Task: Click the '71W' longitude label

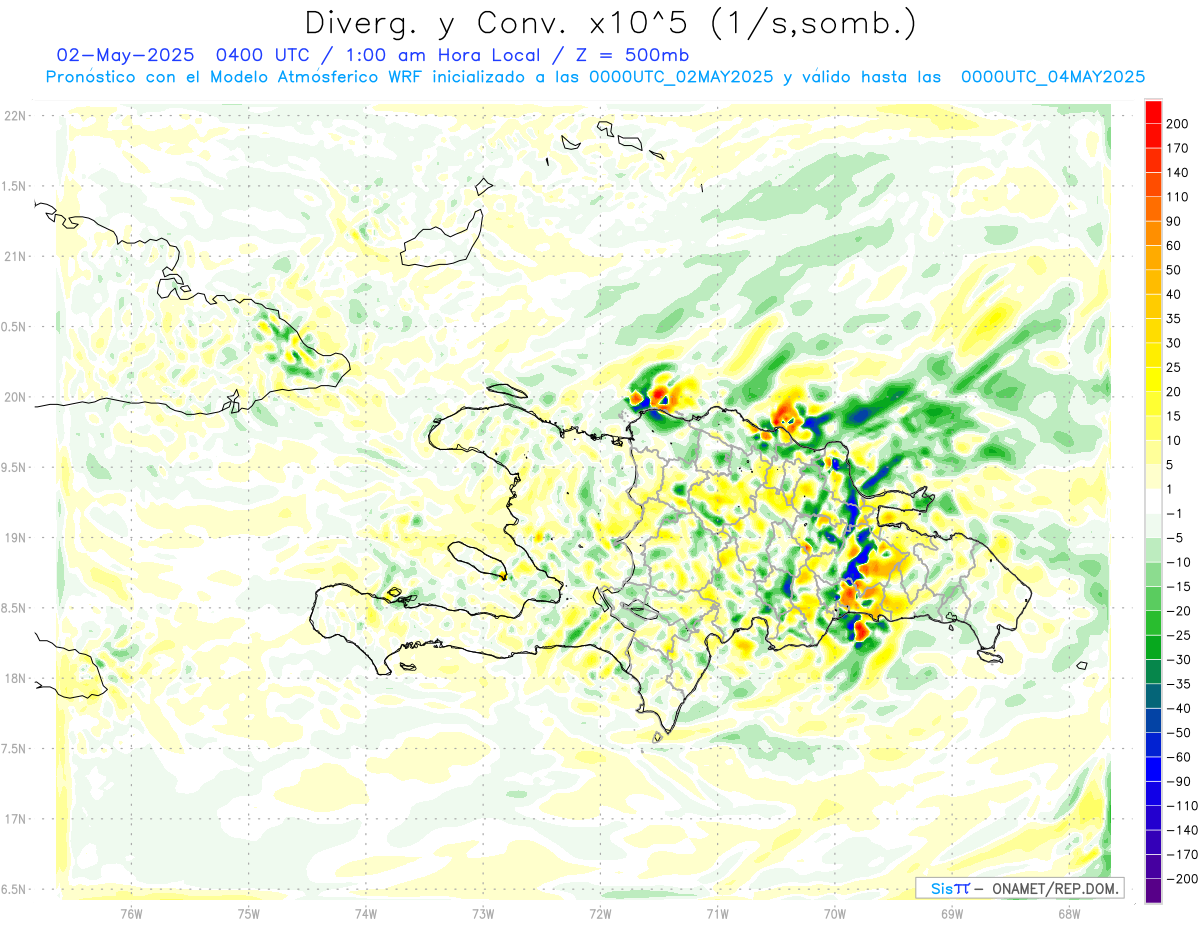Action: pyautogui.click(x=717, y=914)
